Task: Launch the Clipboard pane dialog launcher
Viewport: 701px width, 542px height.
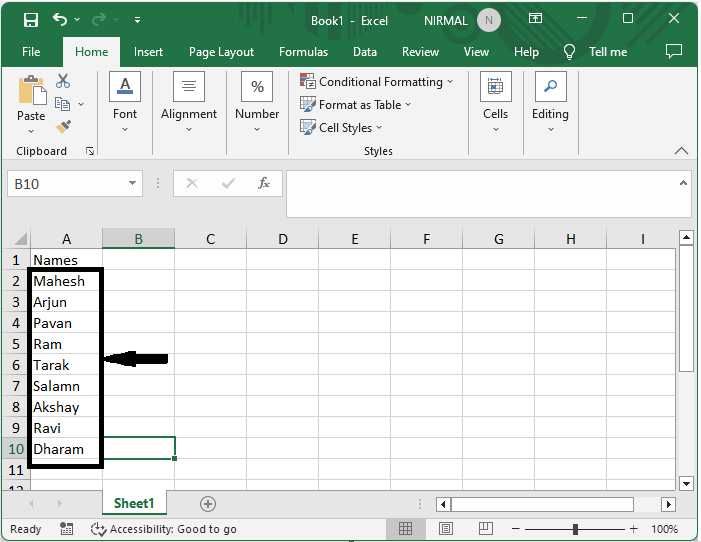Action: [x=90, y=151]
